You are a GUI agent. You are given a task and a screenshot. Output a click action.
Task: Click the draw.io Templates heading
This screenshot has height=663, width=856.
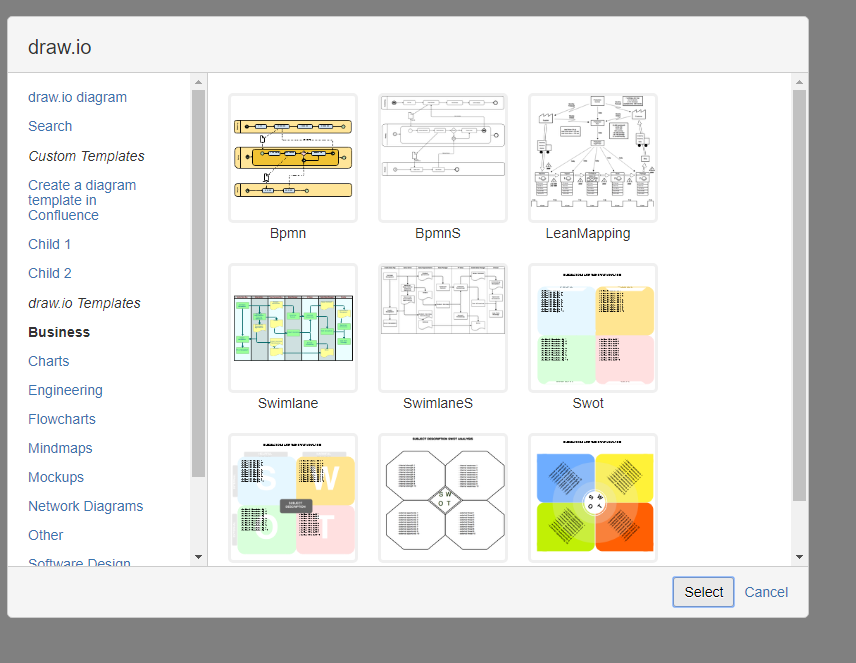85,303
